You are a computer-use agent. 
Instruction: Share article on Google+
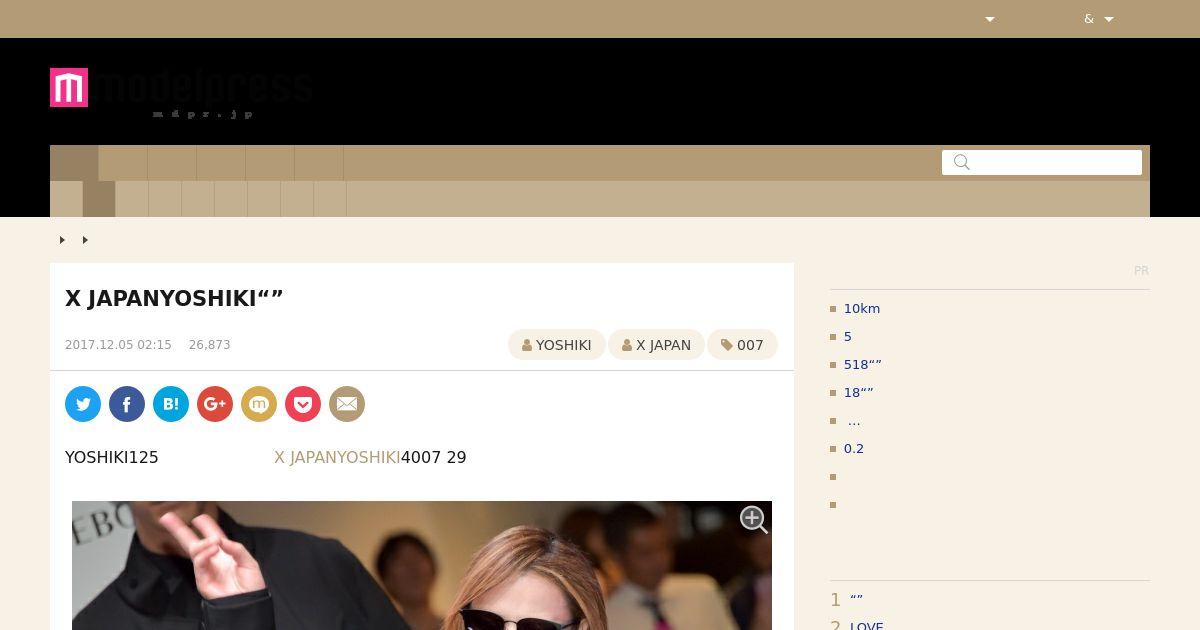click(x=215, y=404)
